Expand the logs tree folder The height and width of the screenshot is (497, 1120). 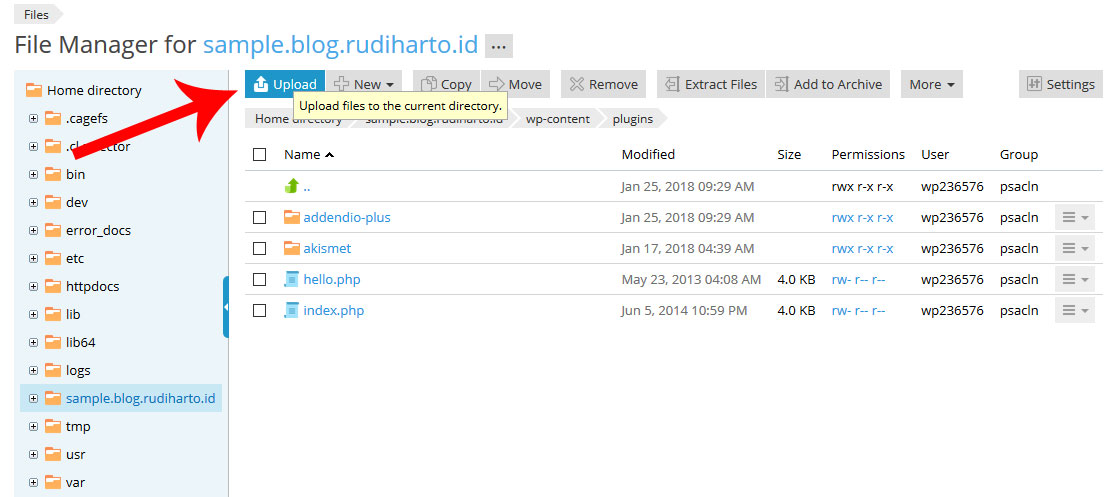(33, 371)
